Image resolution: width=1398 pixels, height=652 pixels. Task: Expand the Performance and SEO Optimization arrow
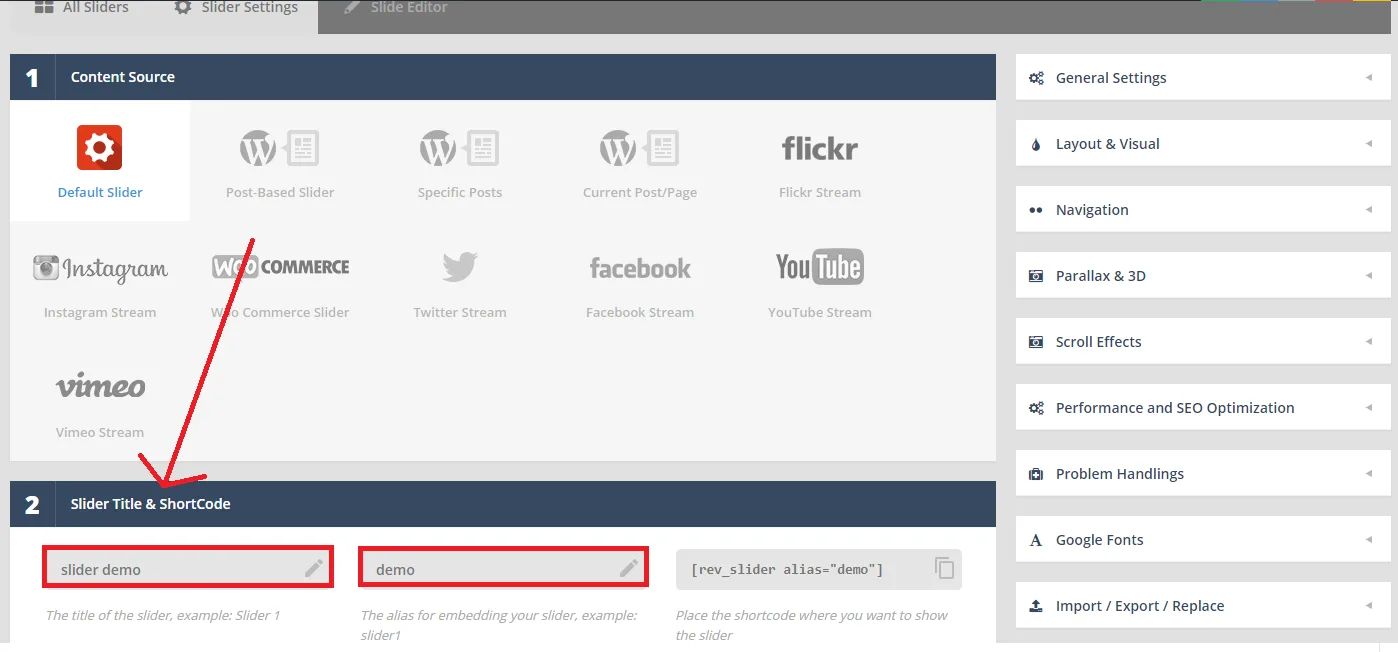tap(1369, 407)
